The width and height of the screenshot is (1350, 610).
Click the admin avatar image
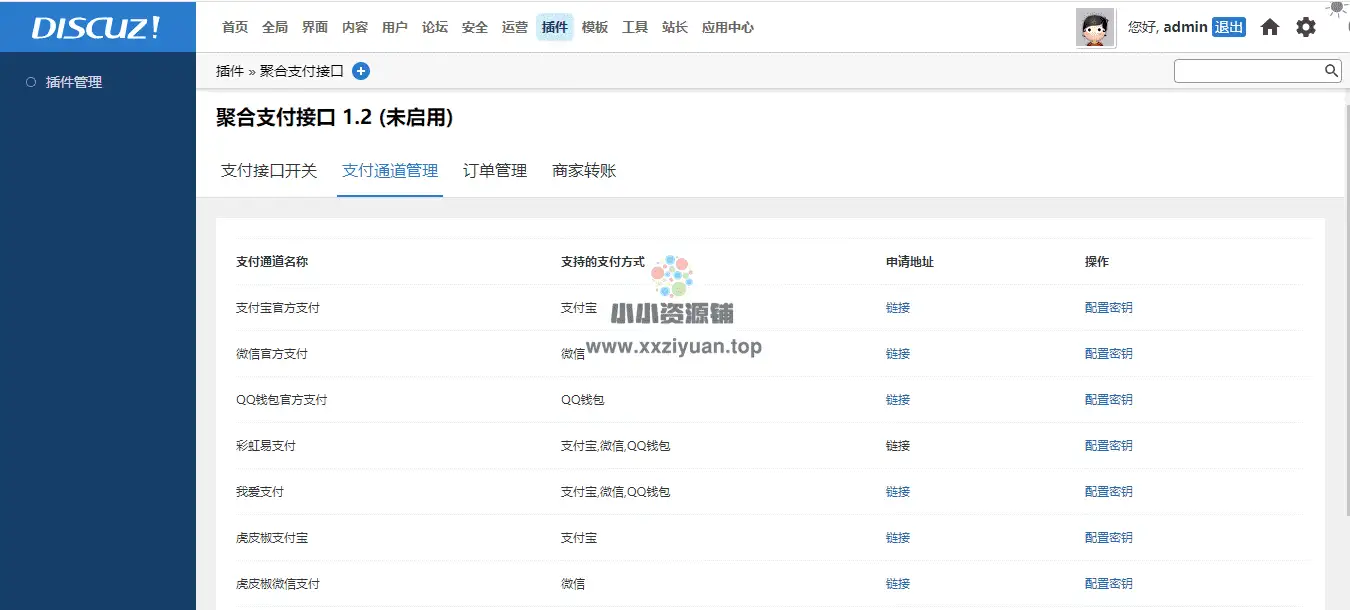click(1095, 28)
